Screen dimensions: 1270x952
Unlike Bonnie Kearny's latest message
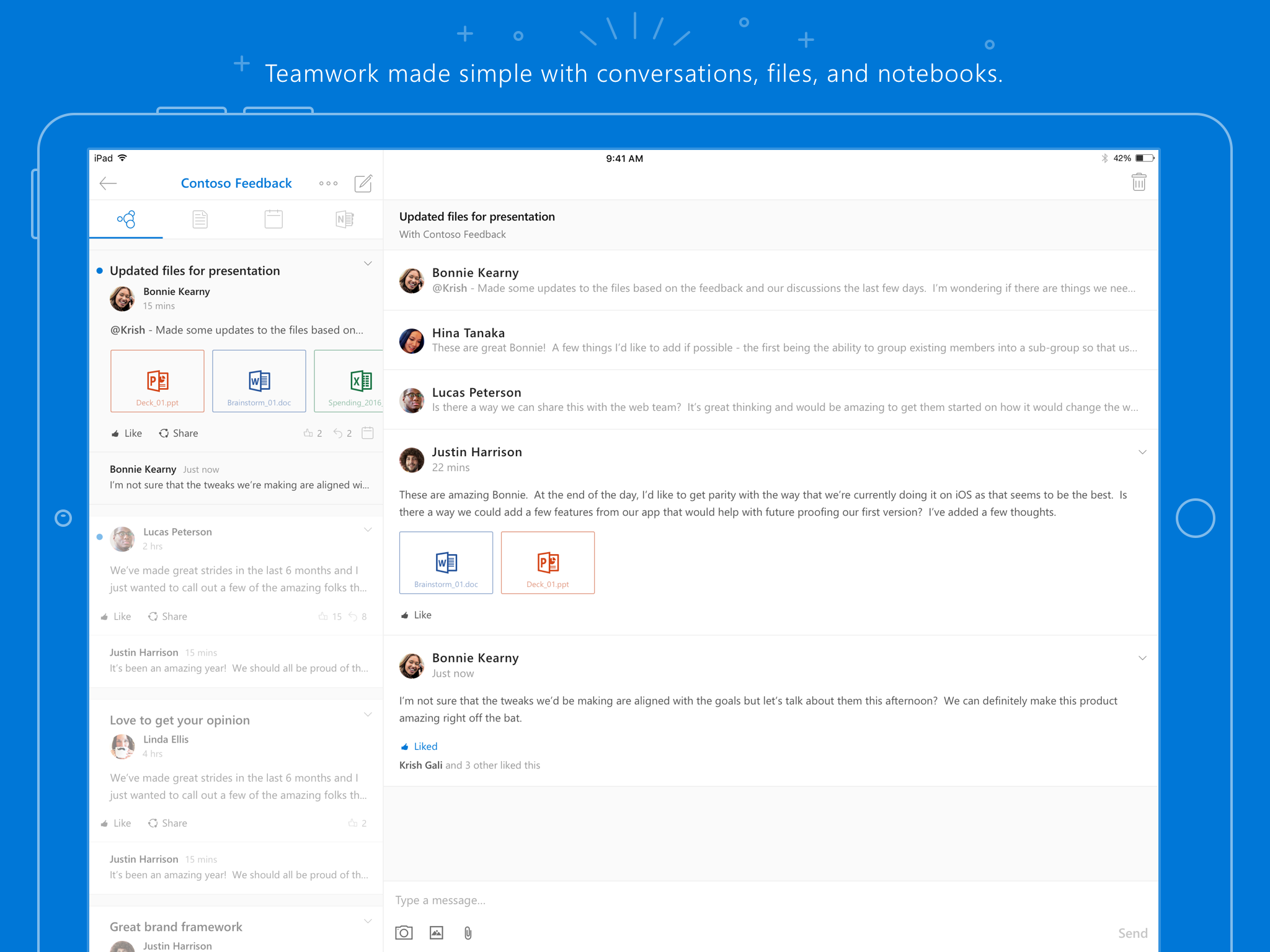point(419,746)
